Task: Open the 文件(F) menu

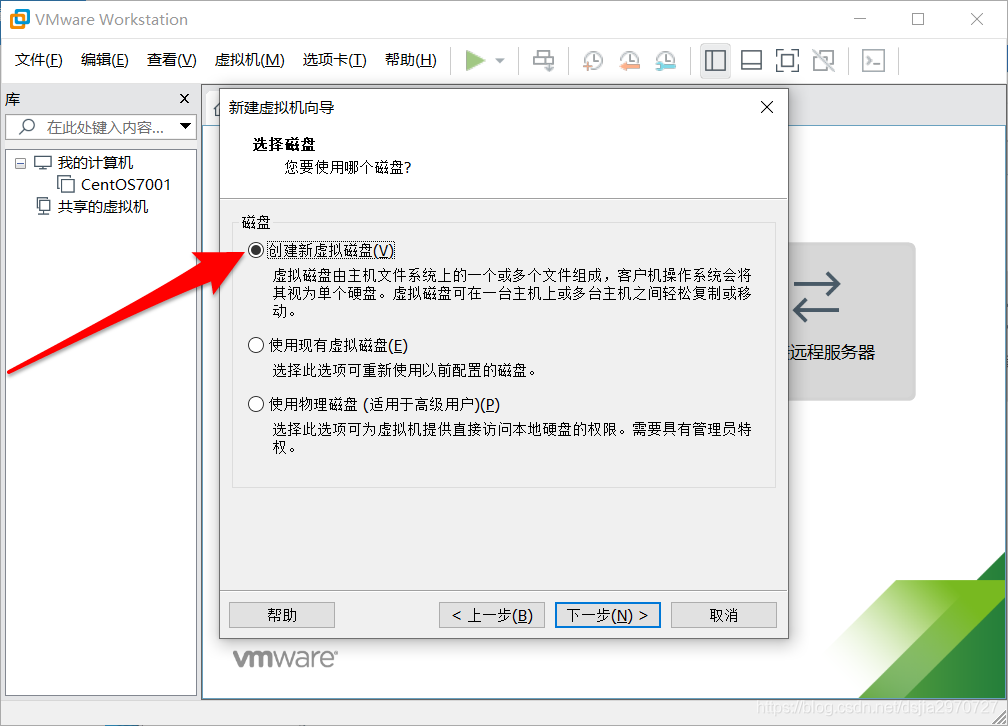Action: [x=39, y=60]
